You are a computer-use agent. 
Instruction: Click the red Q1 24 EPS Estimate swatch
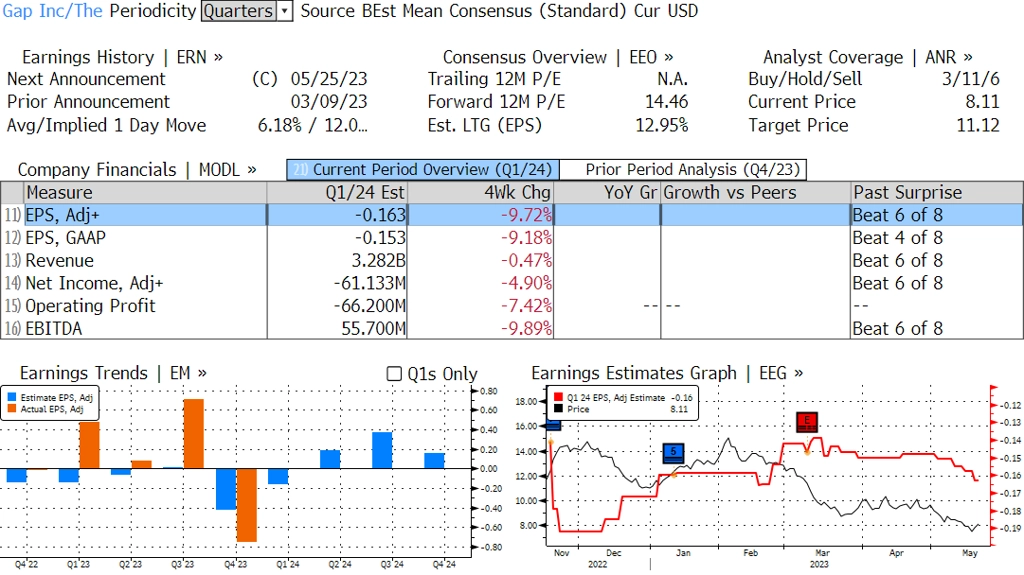pos(558,397)
